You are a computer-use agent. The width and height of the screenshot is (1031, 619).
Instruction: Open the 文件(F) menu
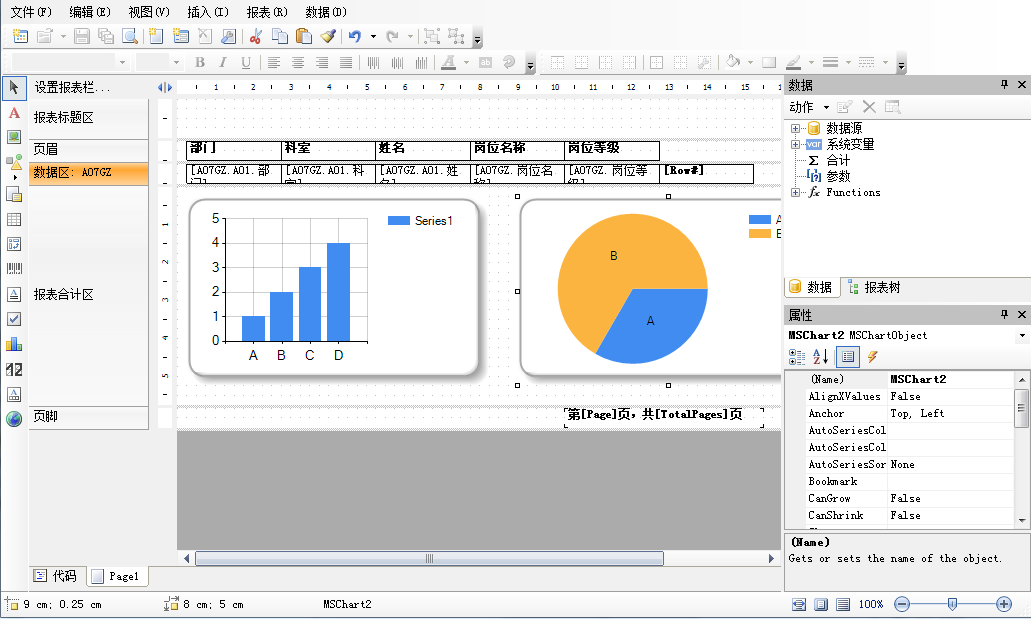tap(30, 12)
